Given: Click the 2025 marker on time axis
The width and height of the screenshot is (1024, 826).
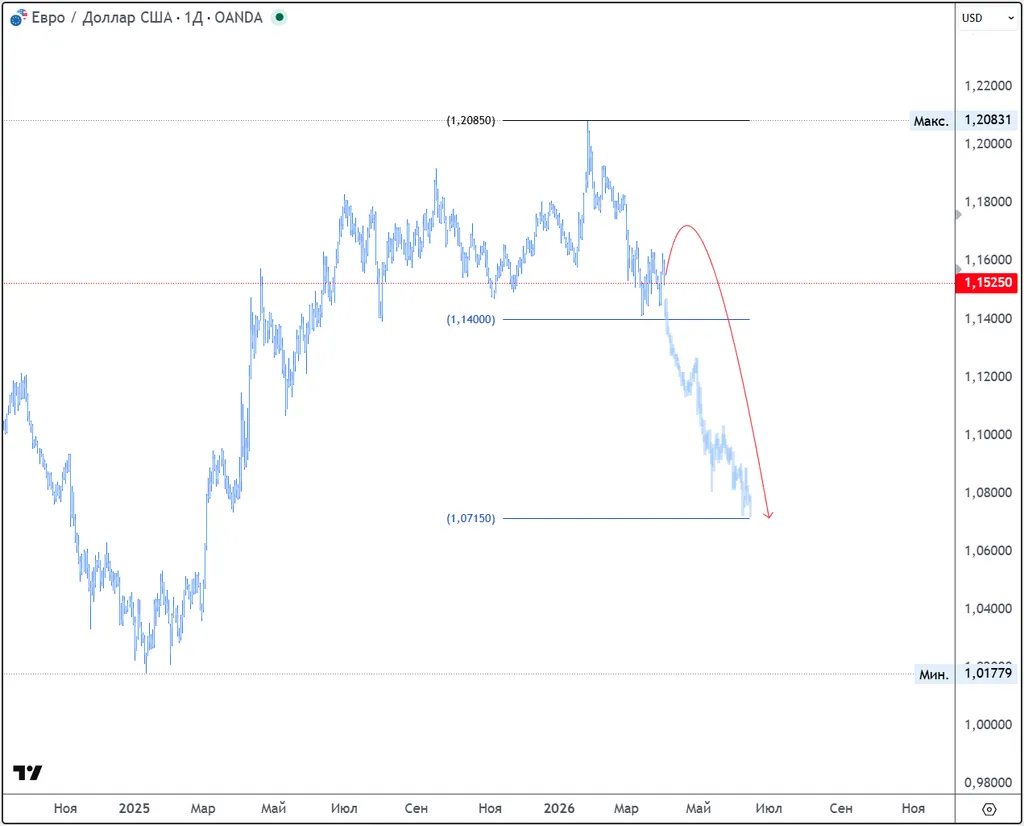Looking at the screenshot, I should click(x=134, y=808).
